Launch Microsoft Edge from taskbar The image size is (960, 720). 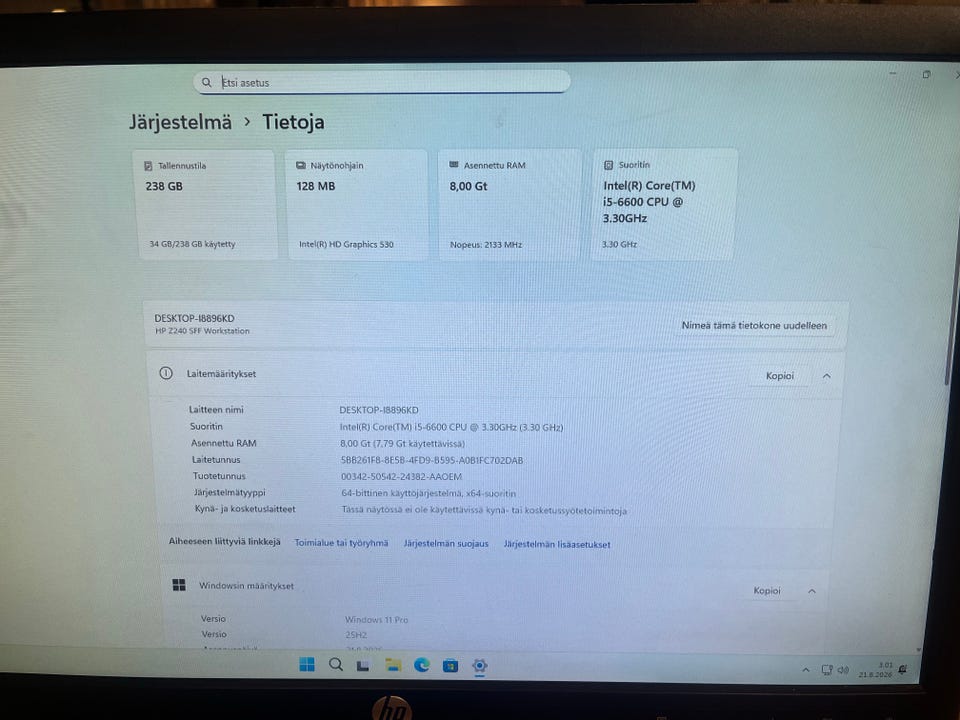point(421,665)
